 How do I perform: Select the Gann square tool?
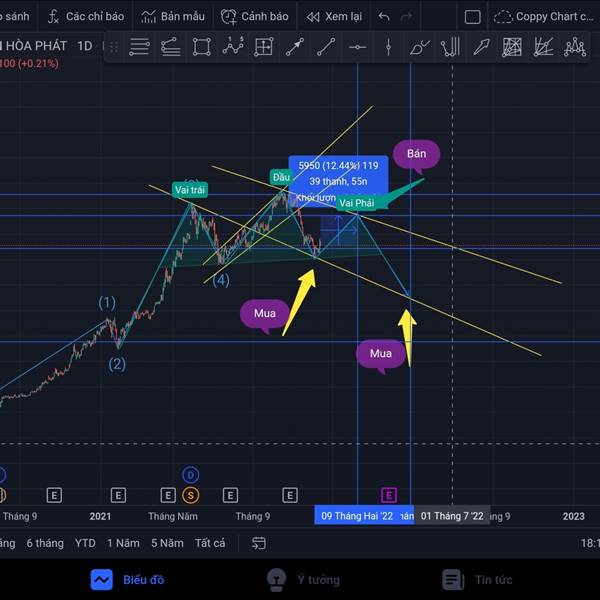point(512,47)
